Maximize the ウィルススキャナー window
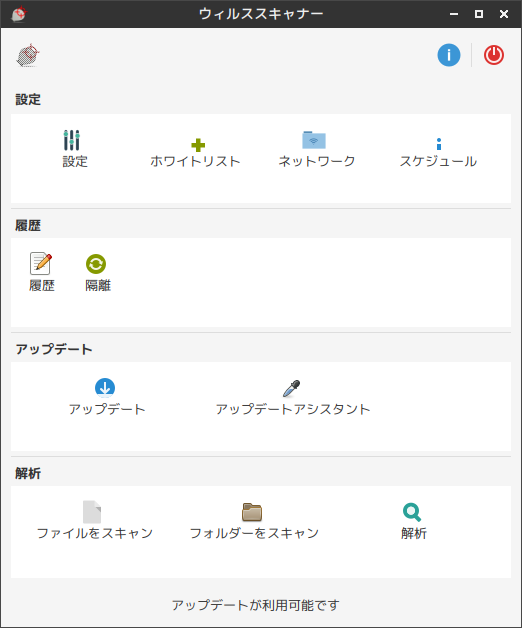522x628 pixels. tap(479, 14)
